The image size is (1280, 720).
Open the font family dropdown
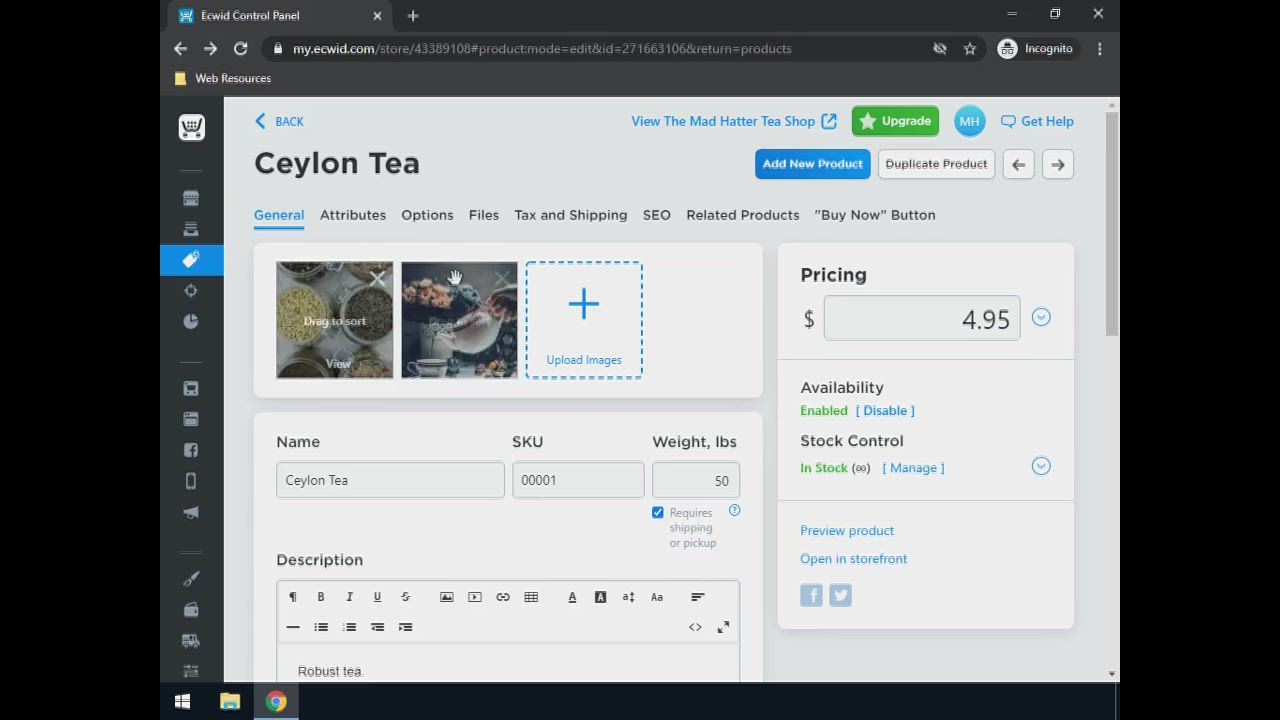click(657, 597)
